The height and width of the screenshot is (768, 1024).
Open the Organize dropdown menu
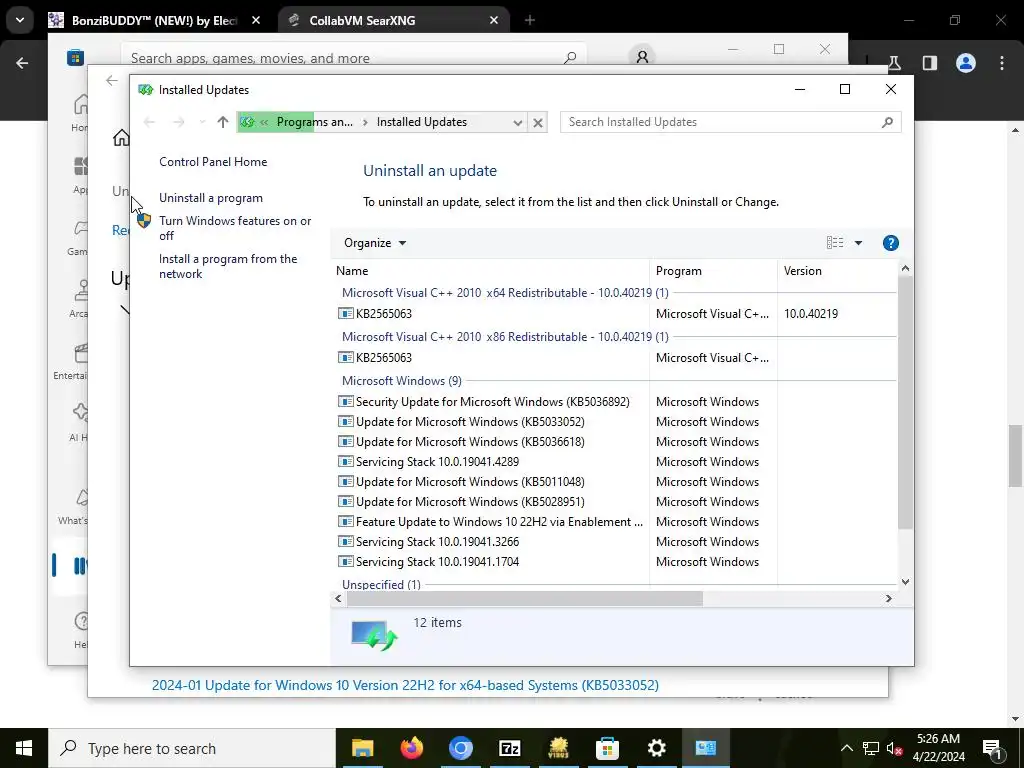click(x=375, y=243)
